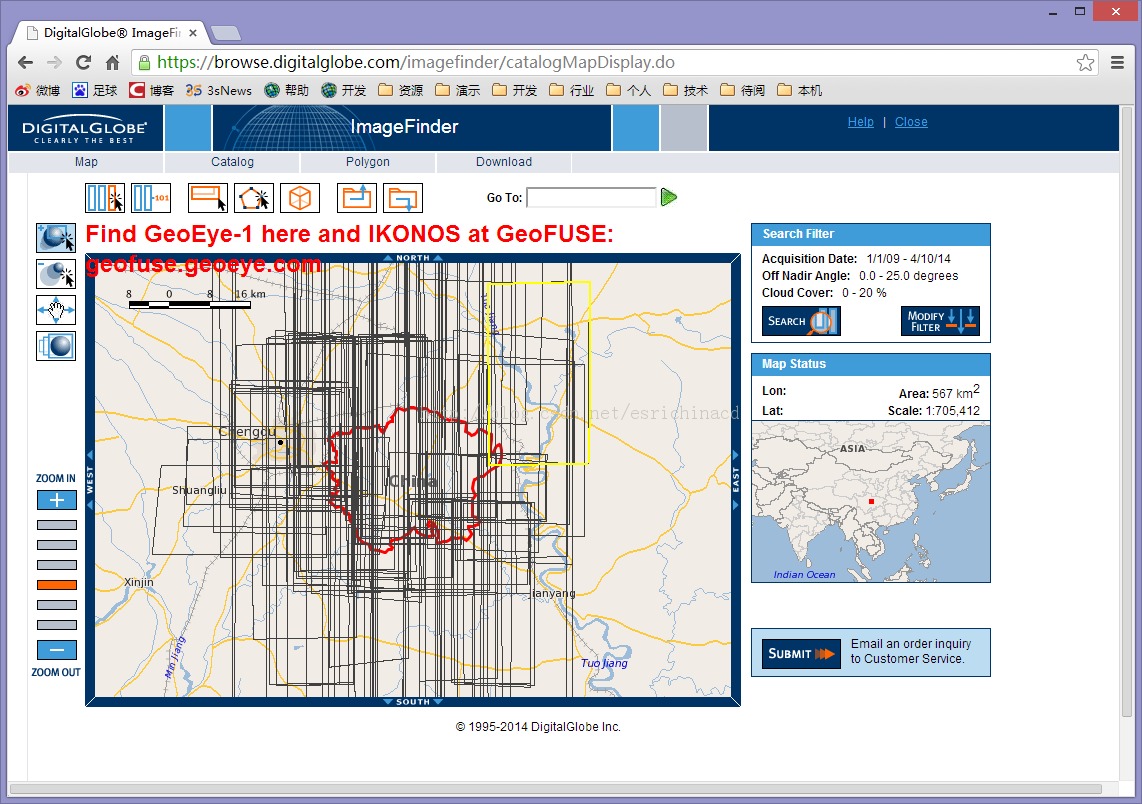Click the folder download arrow icon

pyautogui.click(x=403, y=197)
